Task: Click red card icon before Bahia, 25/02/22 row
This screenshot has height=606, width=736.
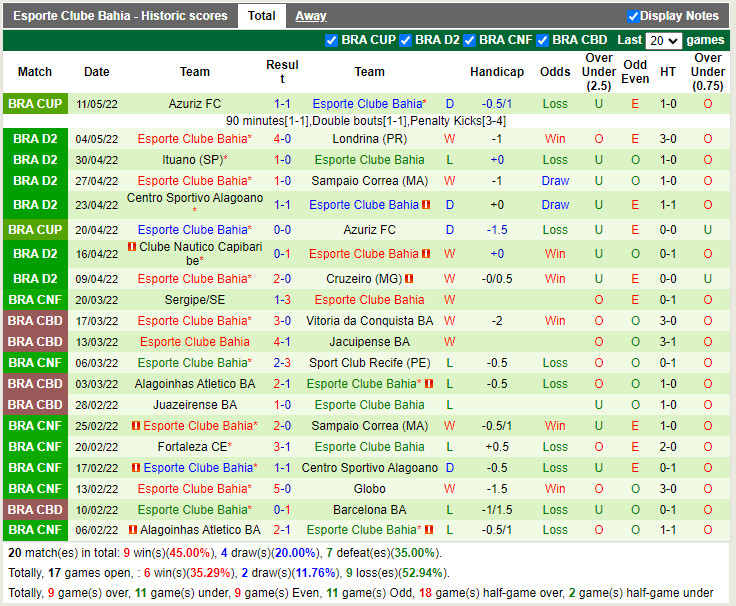Action: tap(135, 426)
